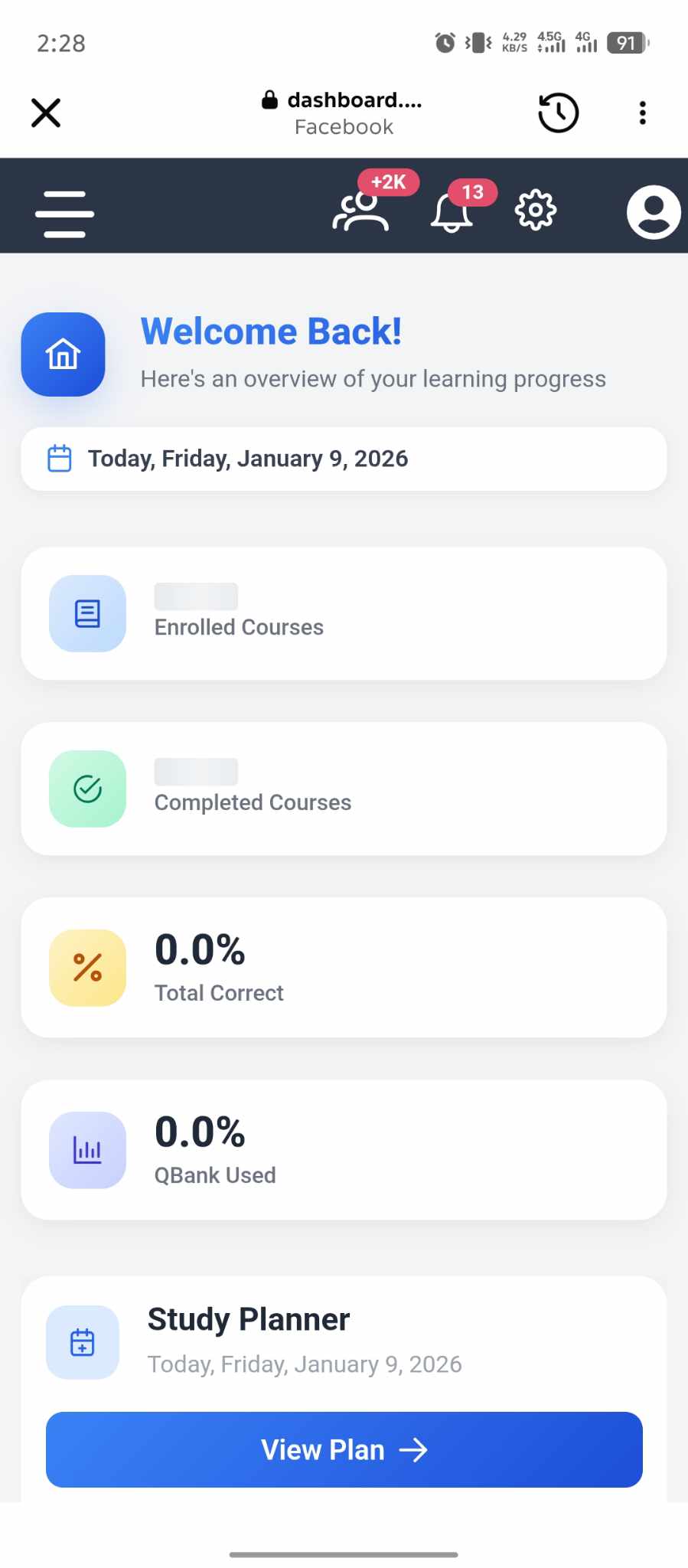Tap the Total Correct percent icon

[87, 968]
